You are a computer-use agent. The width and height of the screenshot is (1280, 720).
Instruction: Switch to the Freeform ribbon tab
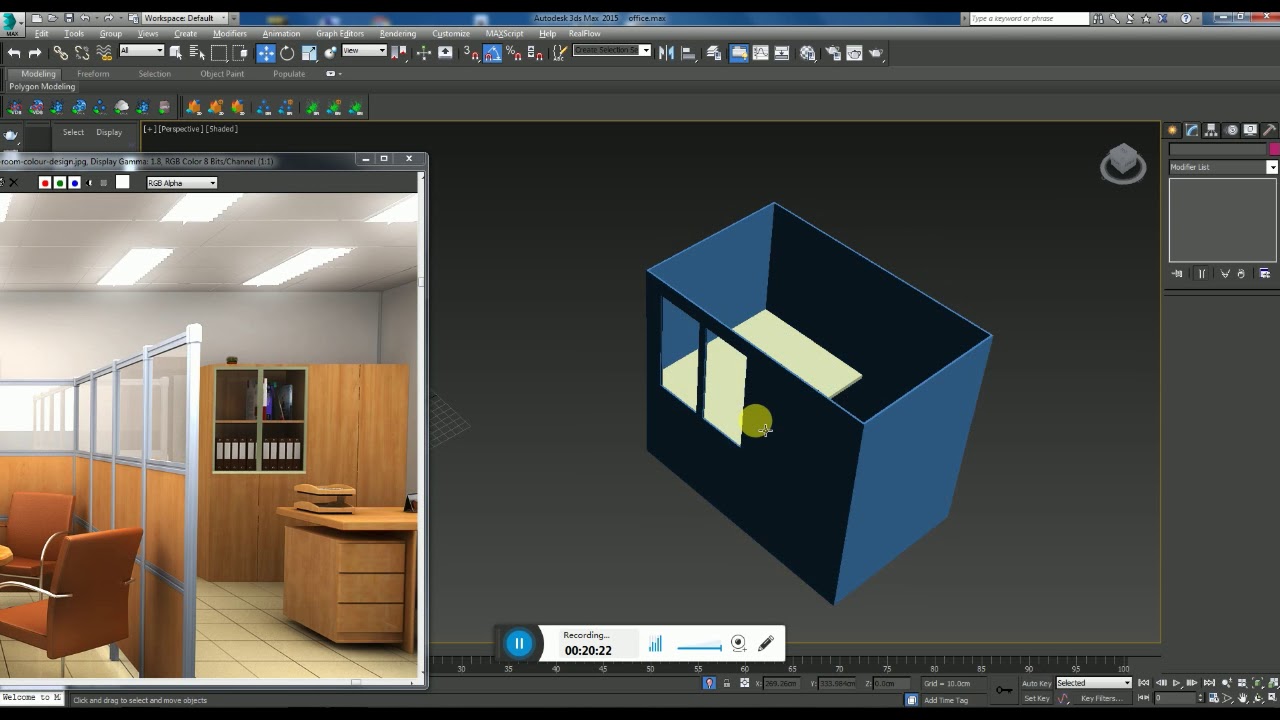(x=93, y=74)
